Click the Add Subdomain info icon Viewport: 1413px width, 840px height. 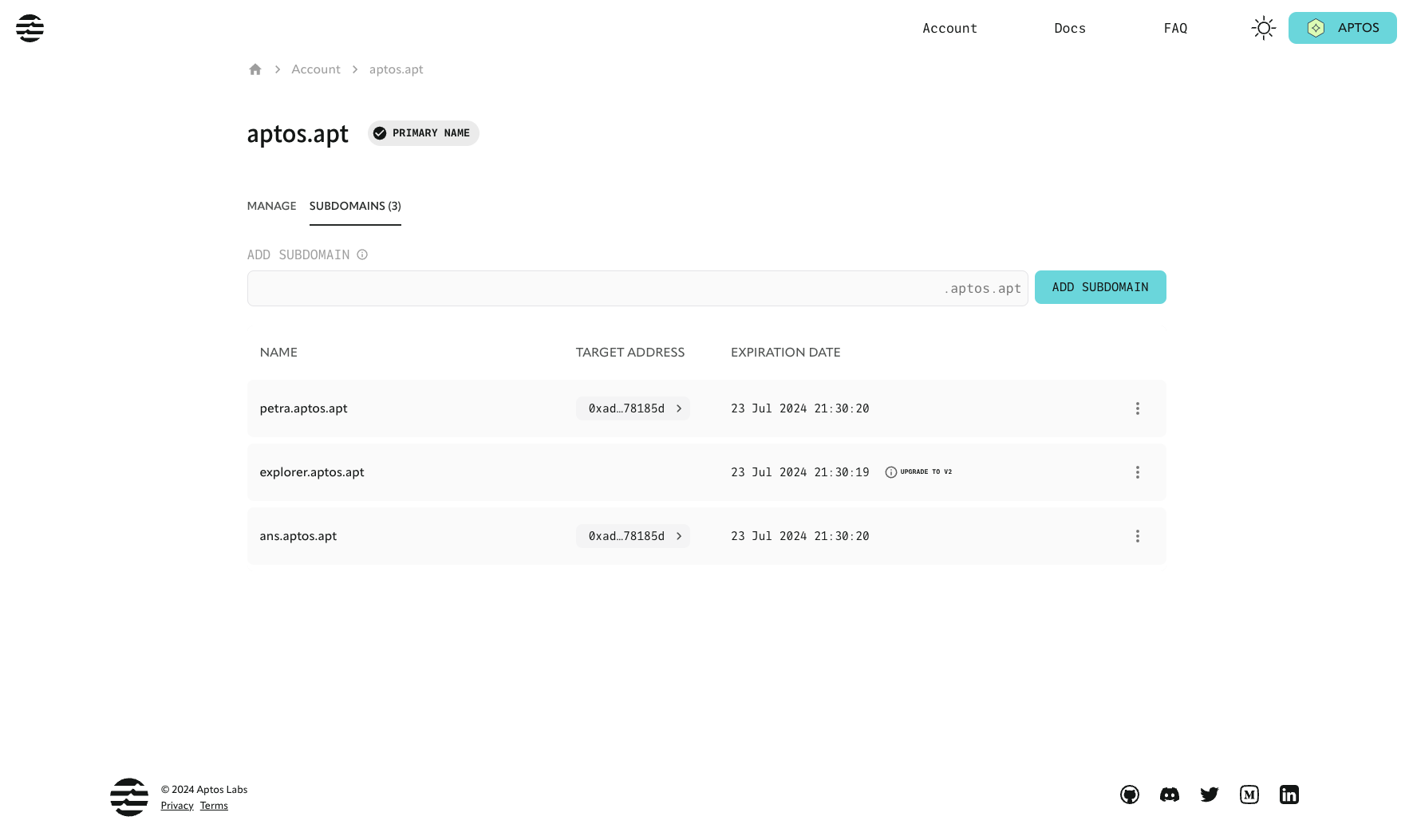point(362,254)
